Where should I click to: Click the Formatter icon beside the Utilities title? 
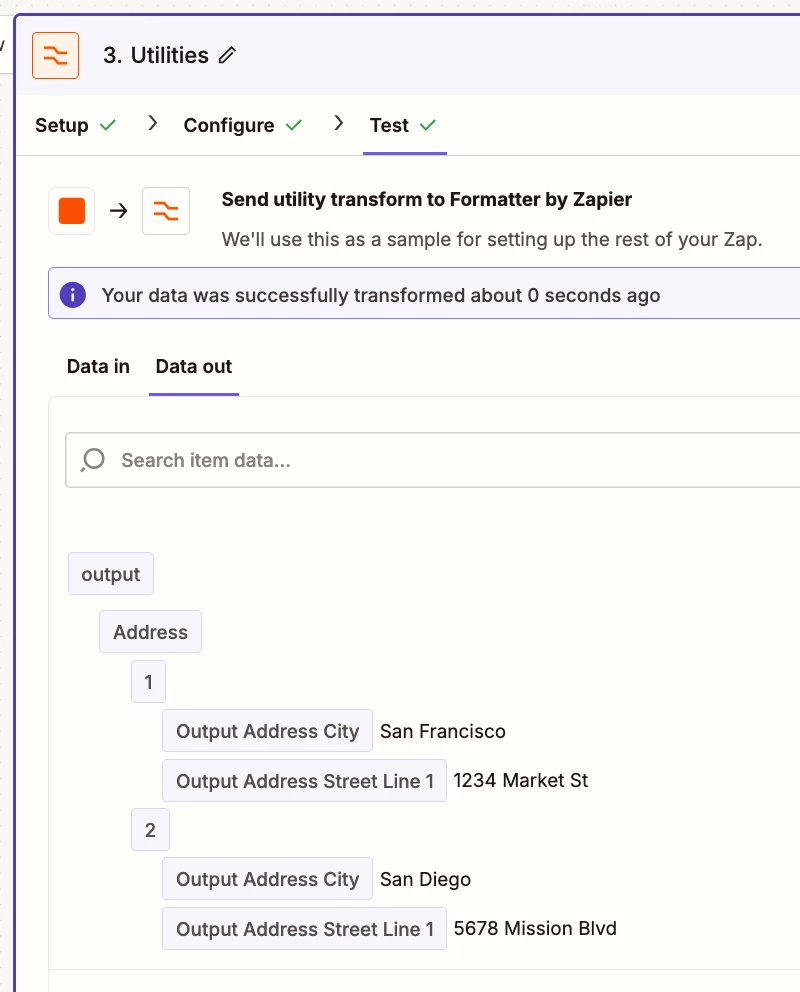click(56, 56)
